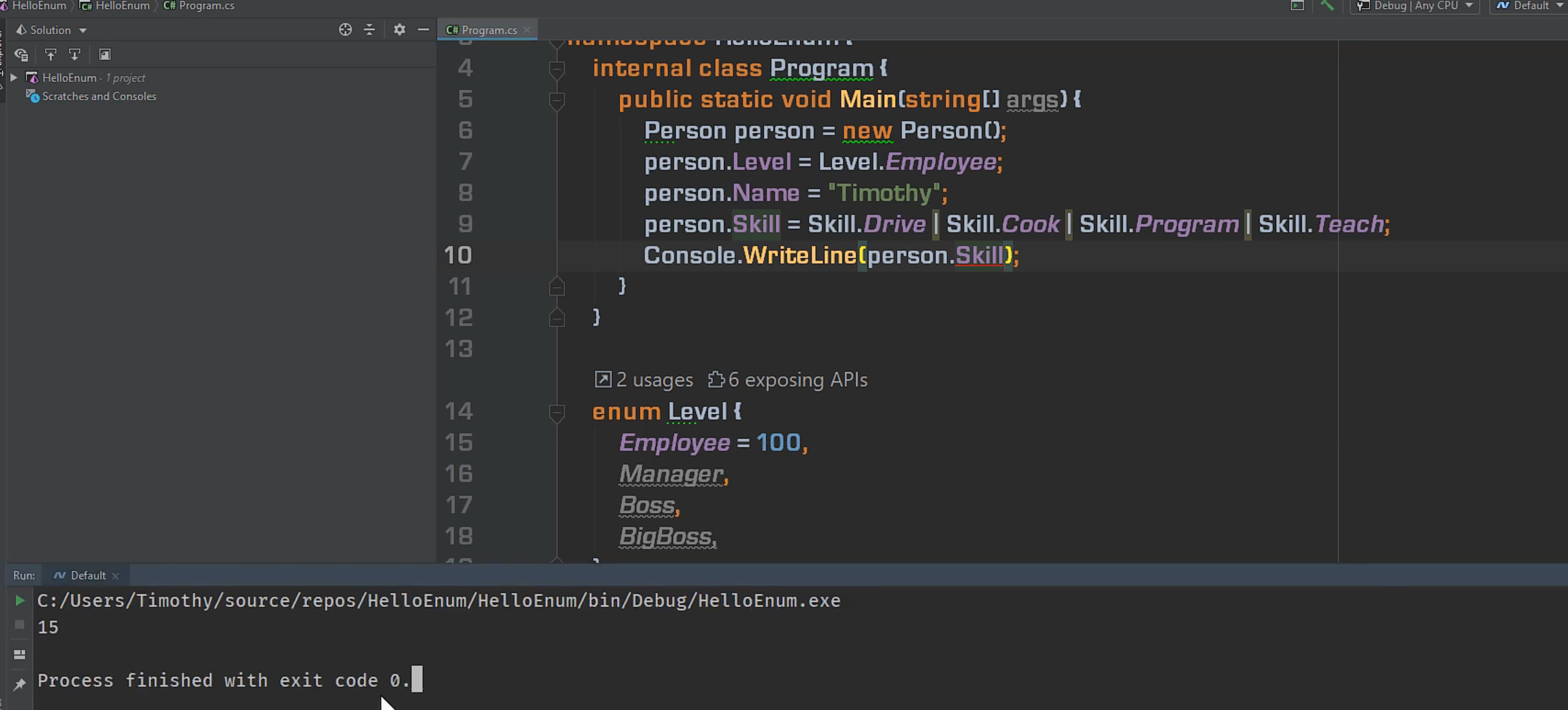The image size is (1568, 710).
Task: Click the build hammer icon
Action: click(1327, 6)
